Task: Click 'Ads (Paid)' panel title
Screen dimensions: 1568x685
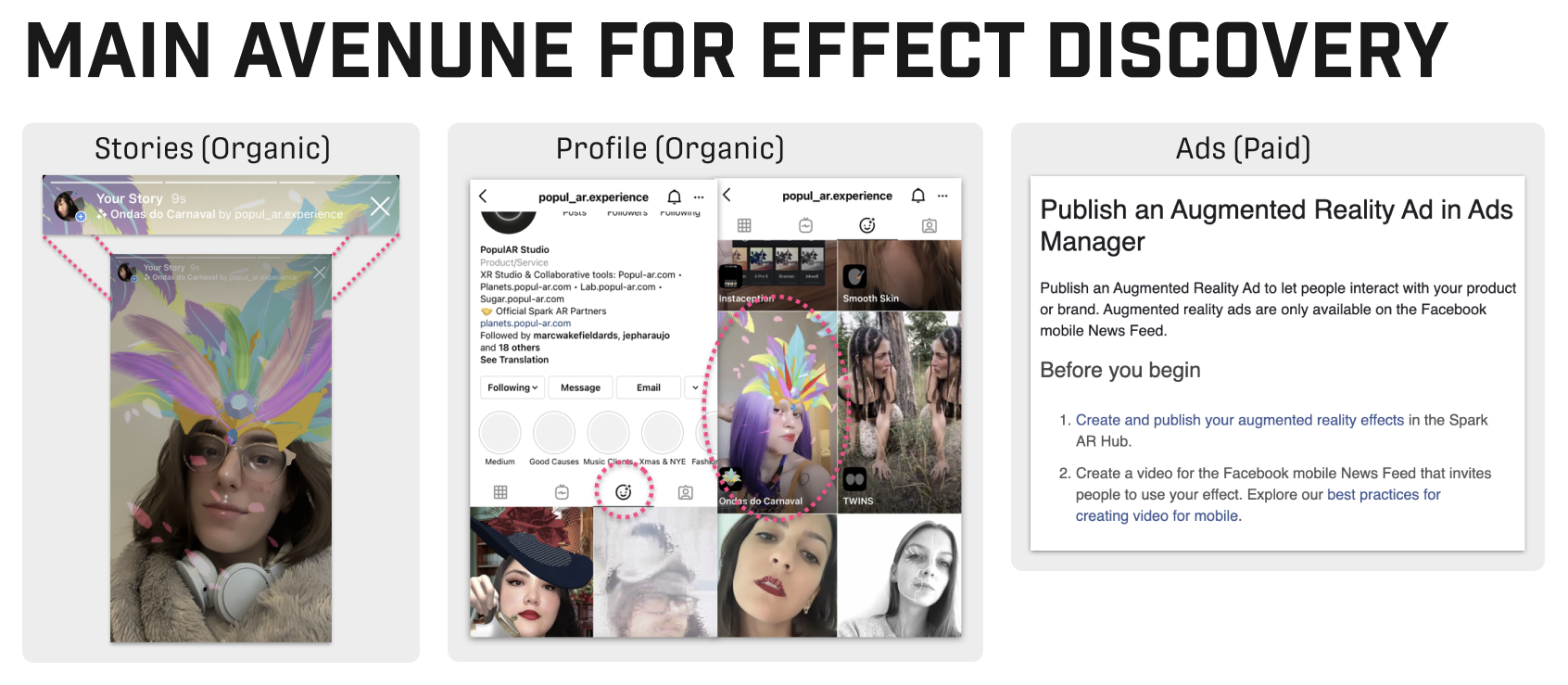Action: pos(1243,148)
